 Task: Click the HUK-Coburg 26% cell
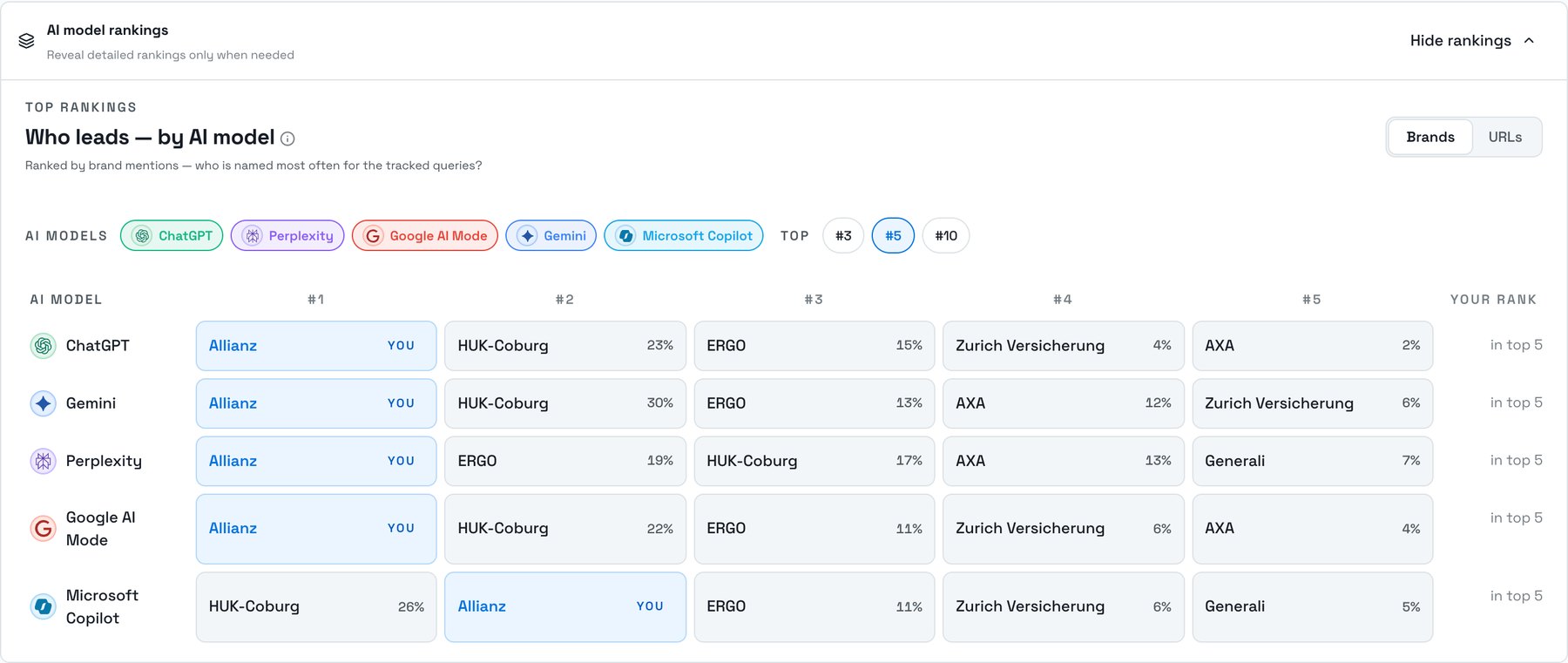pos(316,607)
